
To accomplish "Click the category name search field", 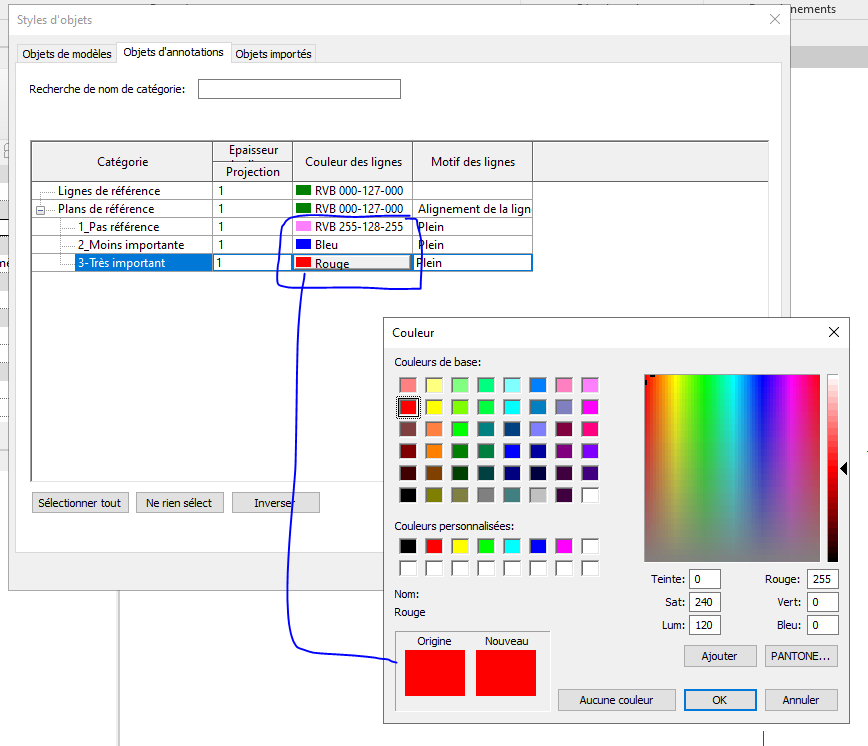I will pyautogui.click(x=299, y=89).
